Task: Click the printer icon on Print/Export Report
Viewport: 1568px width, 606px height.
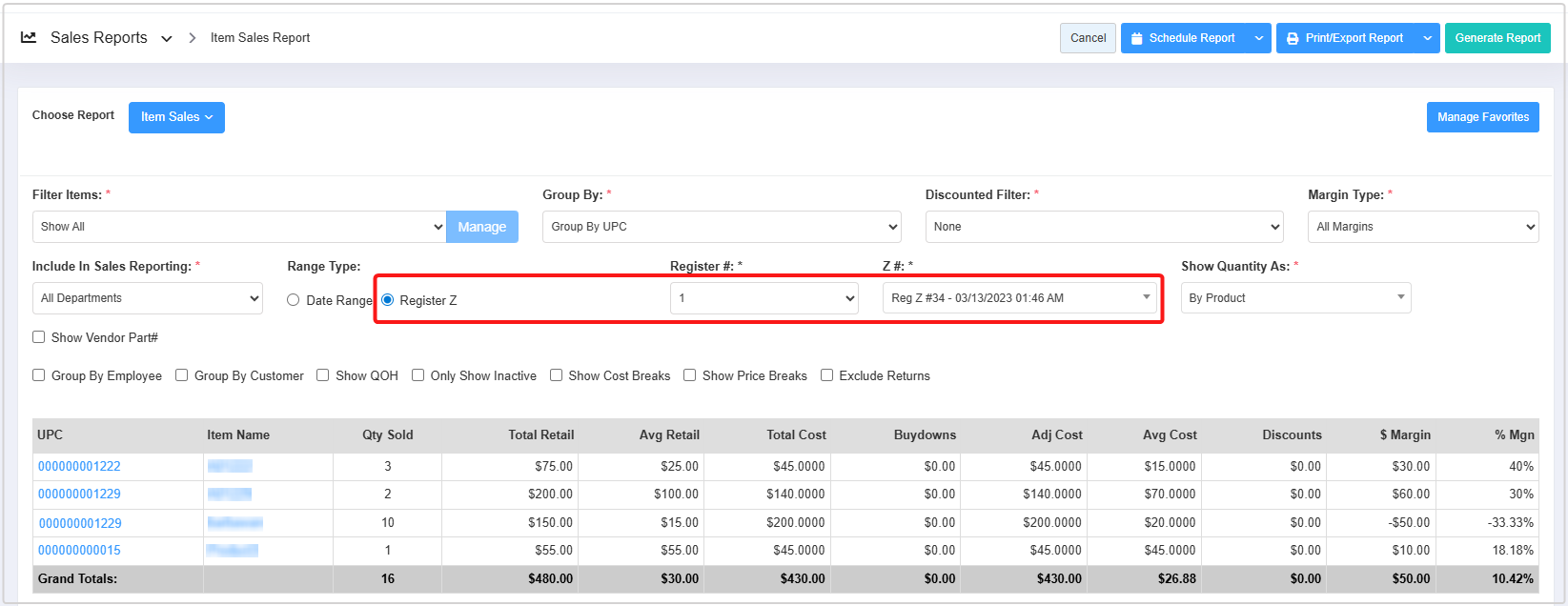Action: (1293, 39)
